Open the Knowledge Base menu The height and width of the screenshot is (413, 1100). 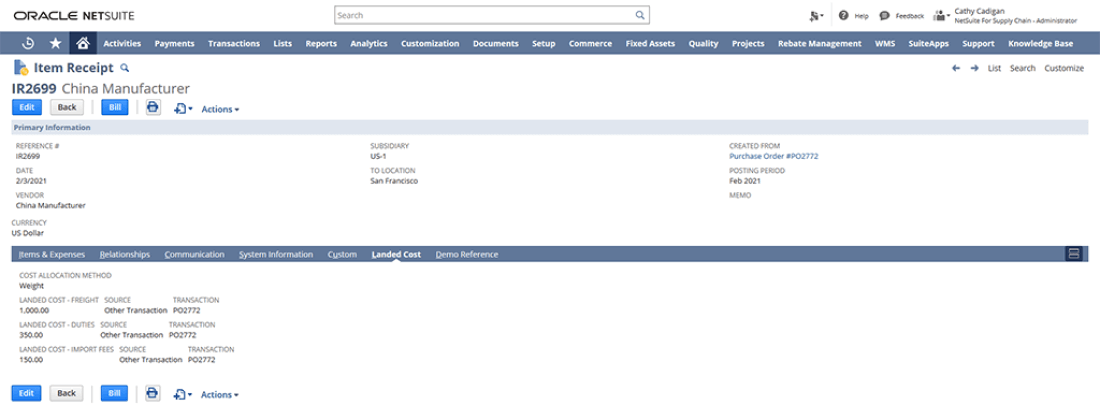pyautogui.click(x=1040, y=43)
